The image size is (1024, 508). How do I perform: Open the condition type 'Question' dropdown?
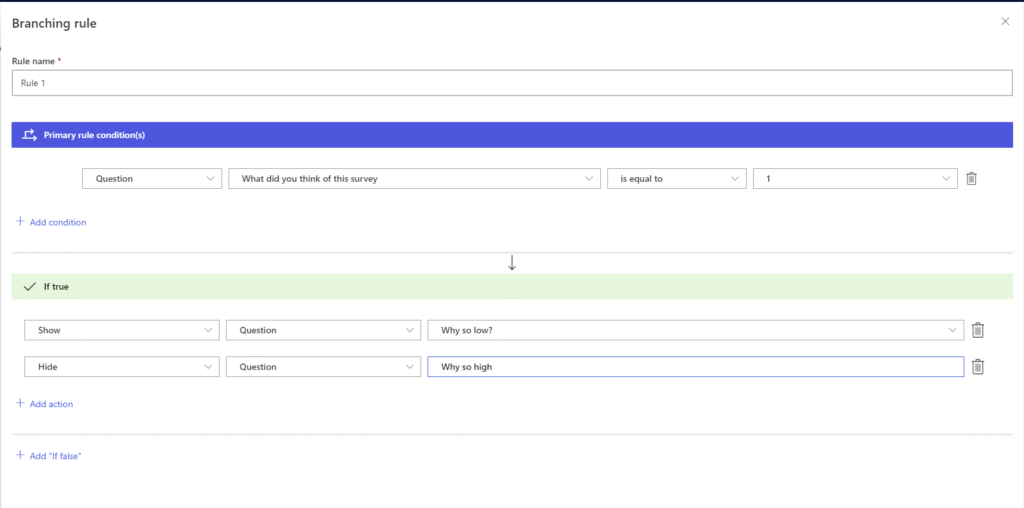click(152, 178)
